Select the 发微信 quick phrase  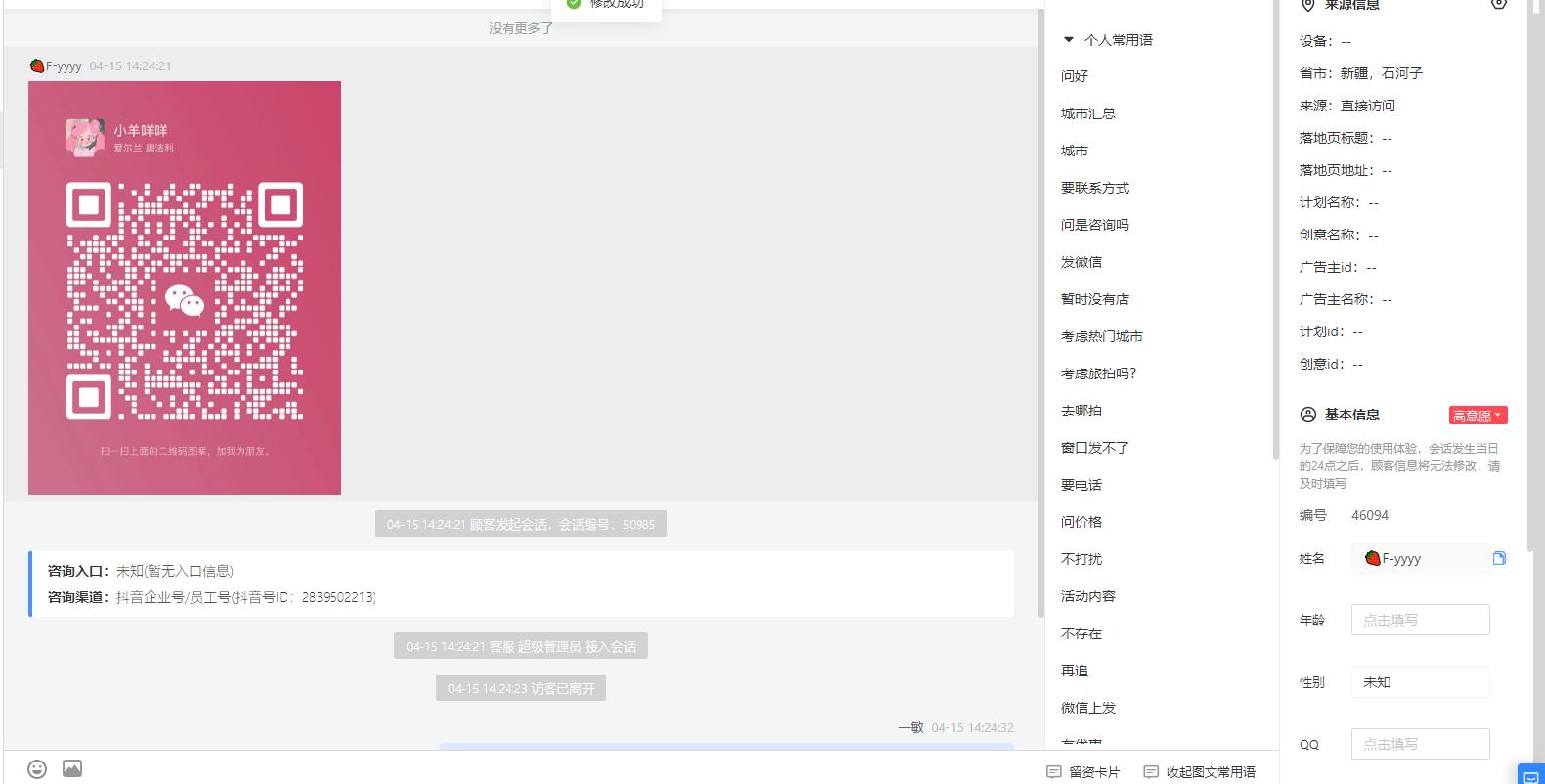[1081, 262]
